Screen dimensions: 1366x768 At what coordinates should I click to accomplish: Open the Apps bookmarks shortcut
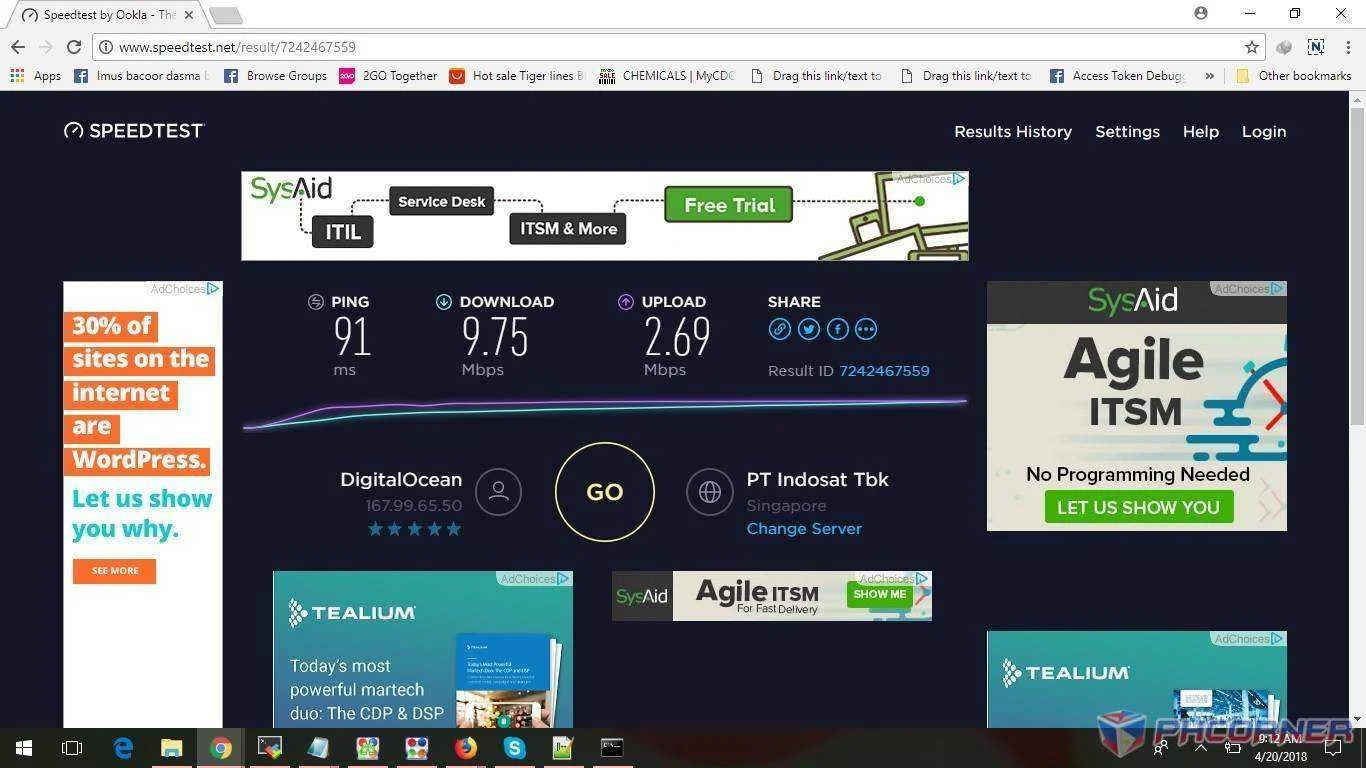[x=36, y=75]
